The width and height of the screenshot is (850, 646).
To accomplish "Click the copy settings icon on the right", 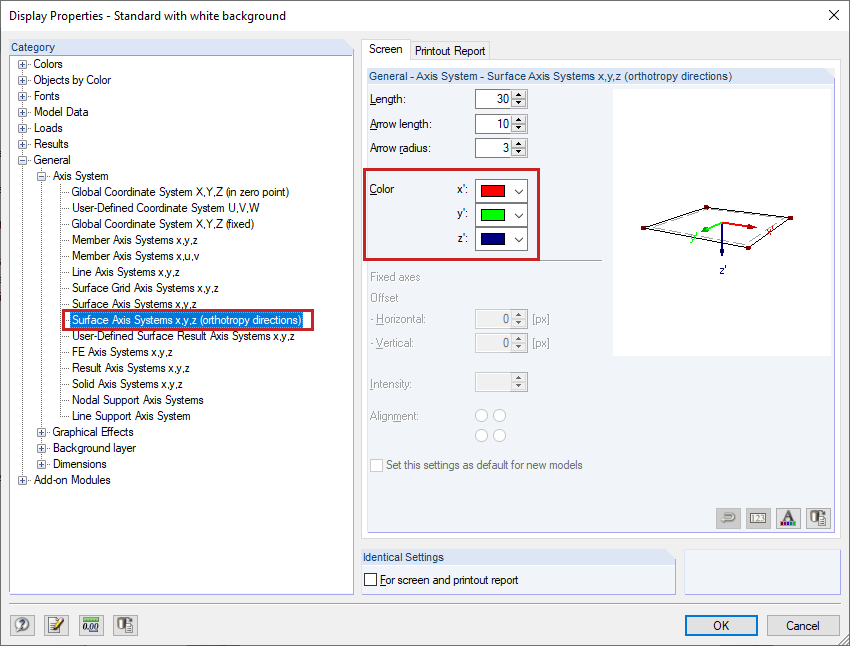I will pos(817,518).
